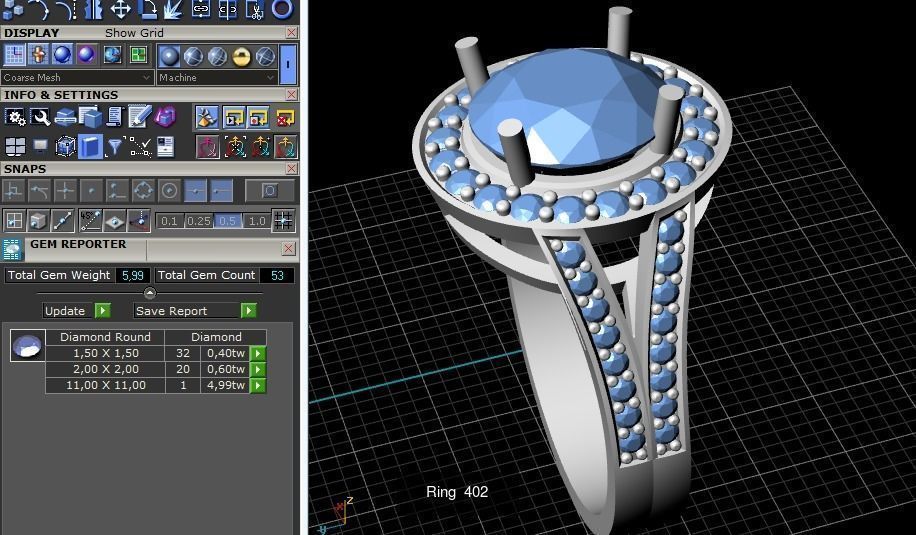The width and height of the screenshot is (916, 535).
Task: Collapse the Gem Reporter summary with up arrow
Action: (x=150, y=293)
